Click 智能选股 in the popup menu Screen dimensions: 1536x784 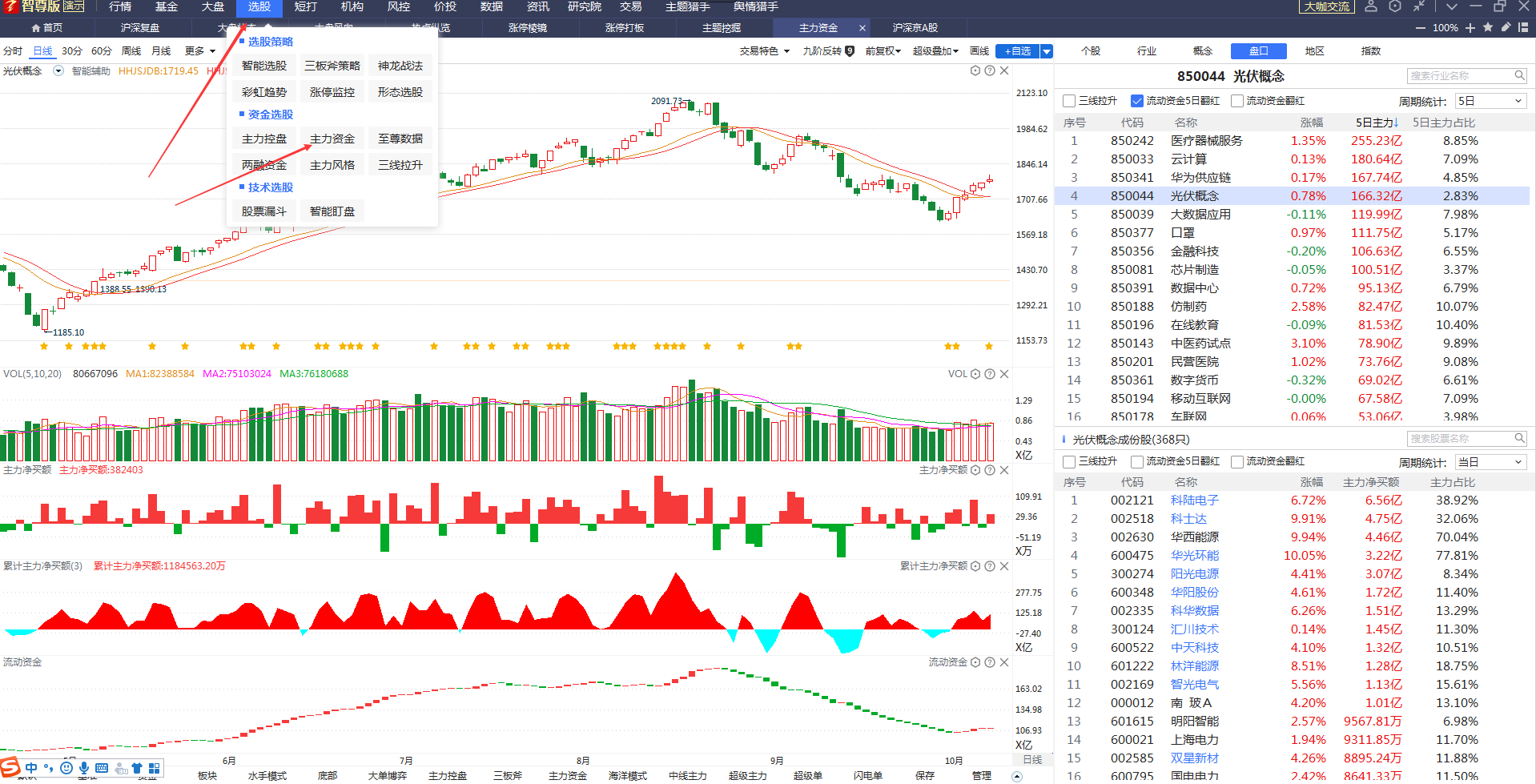click(x=264, y=66)
